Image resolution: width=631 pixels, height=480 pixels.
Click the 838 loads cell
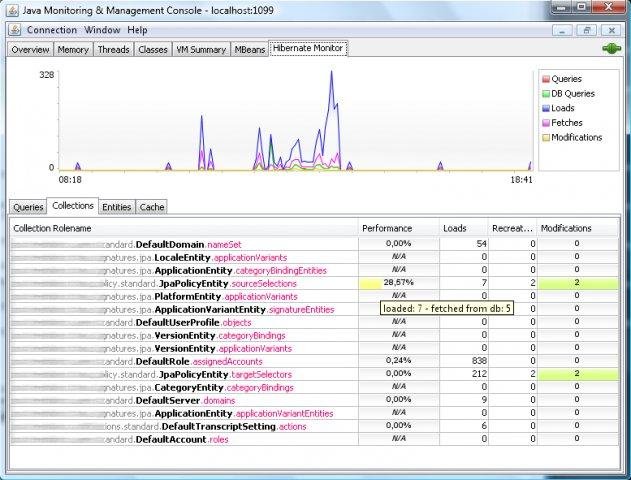464,361
